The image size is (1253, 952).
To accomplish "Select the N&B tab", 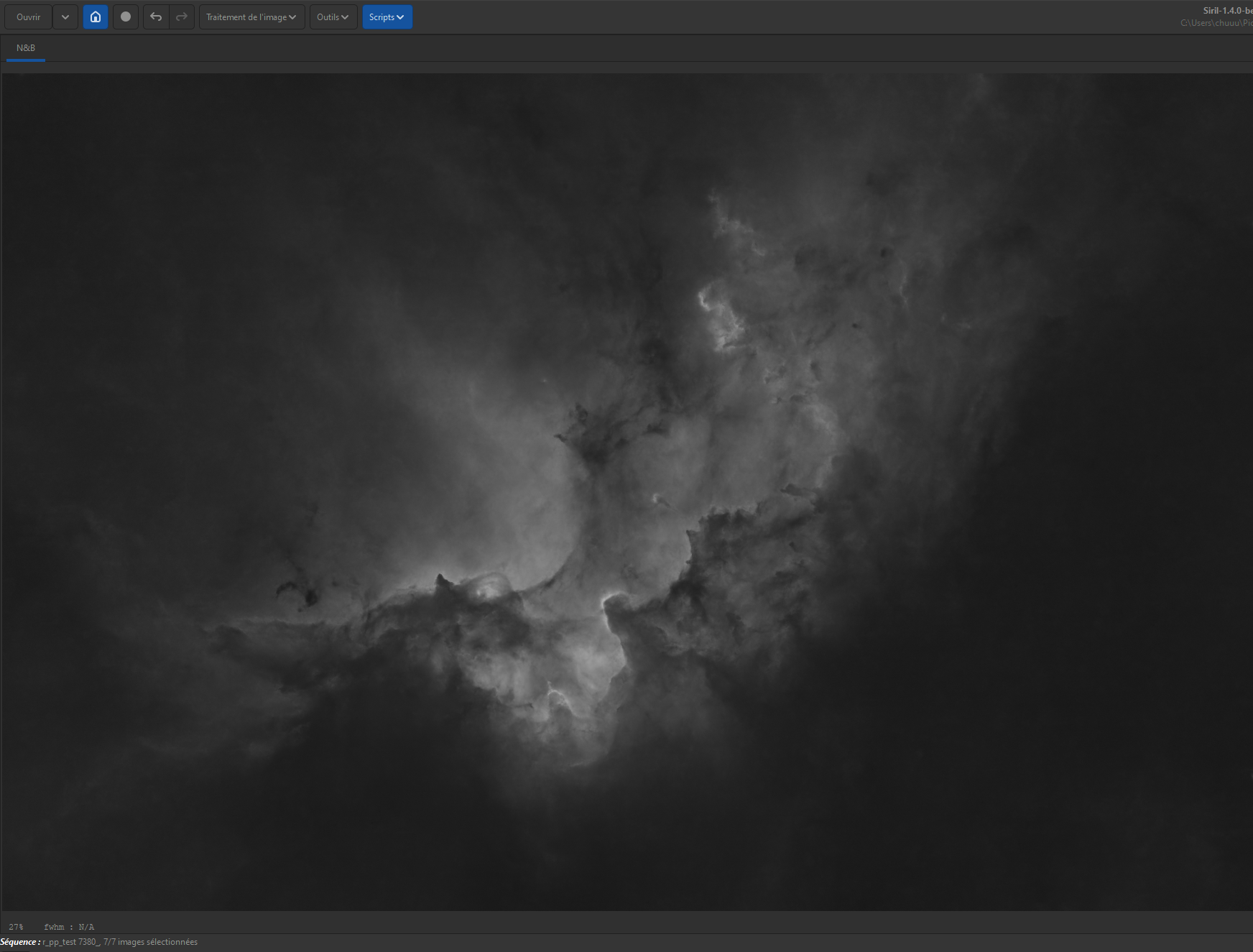I will [x=26, y=48].
